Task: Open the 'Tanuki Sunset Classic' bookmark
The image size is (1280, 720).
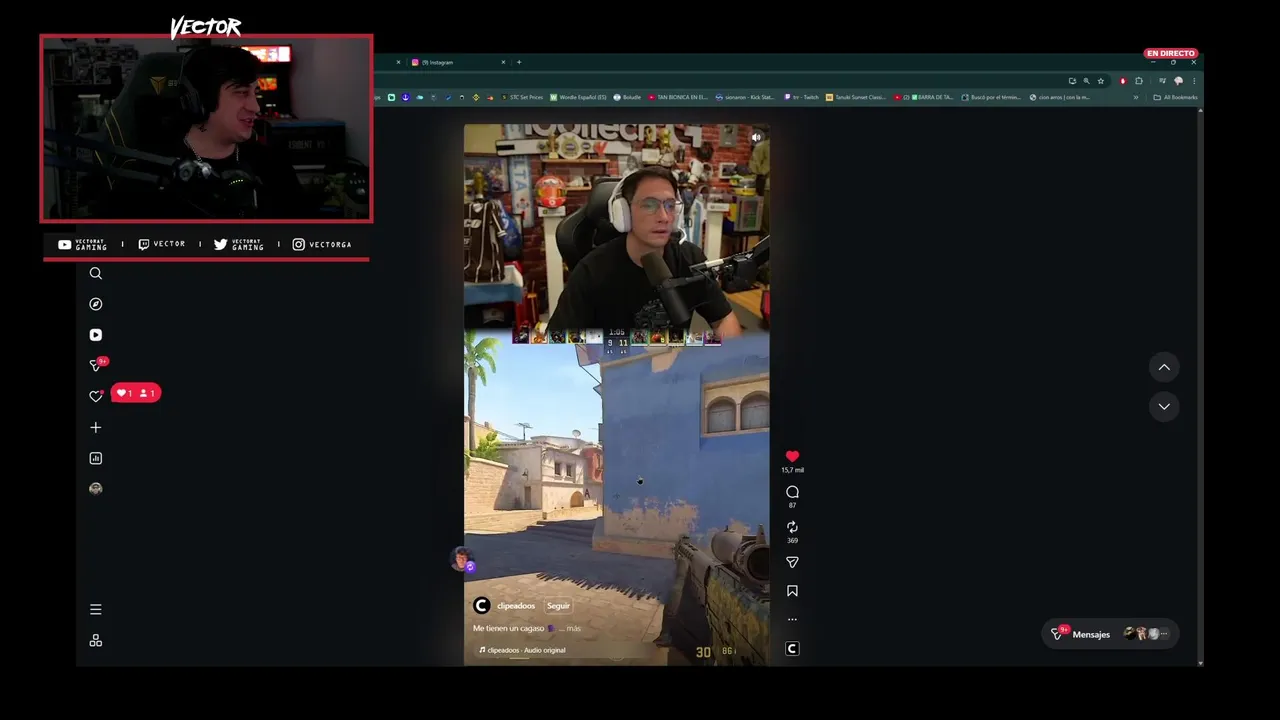Action: (x=856, y=97)
